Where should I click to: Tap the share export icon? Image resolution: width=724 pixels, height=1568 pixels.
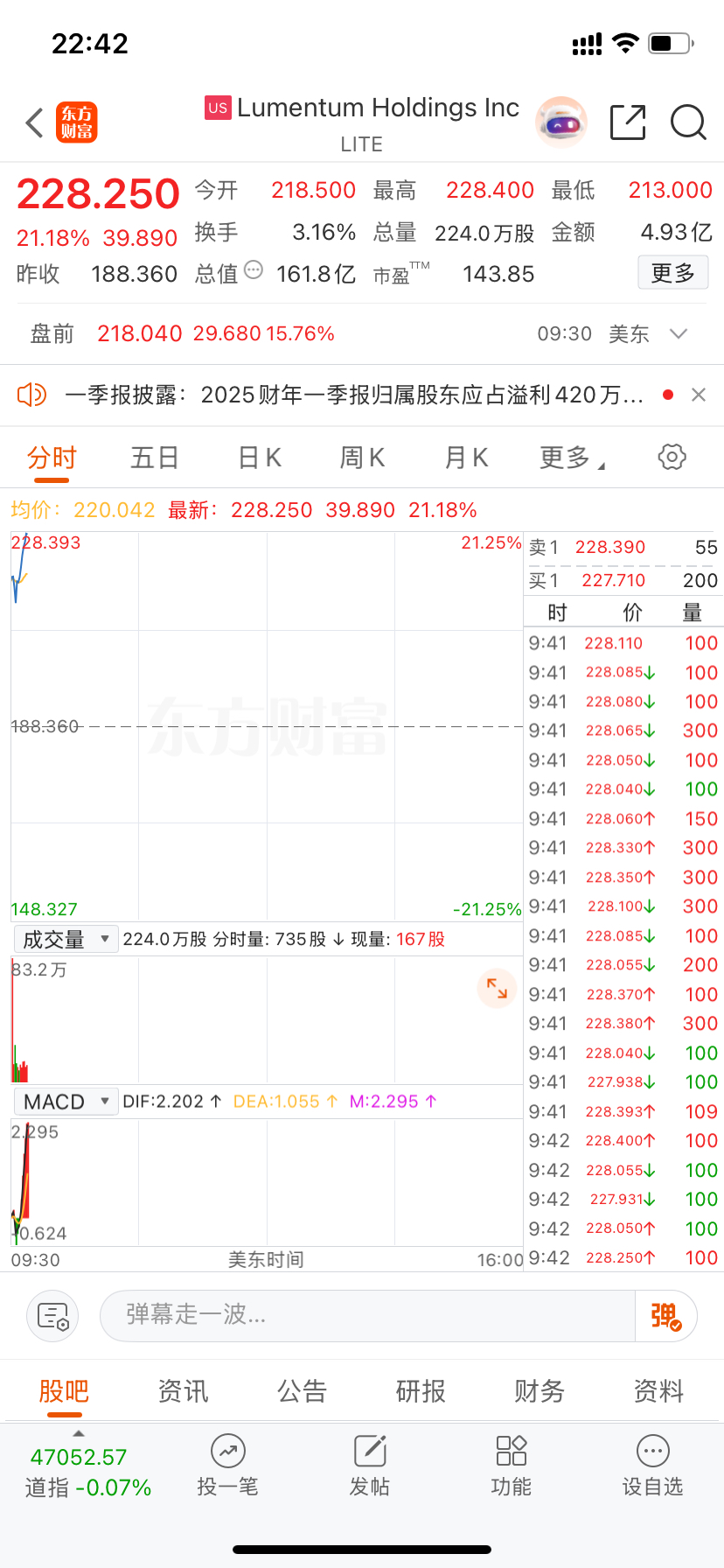point(628,122)
